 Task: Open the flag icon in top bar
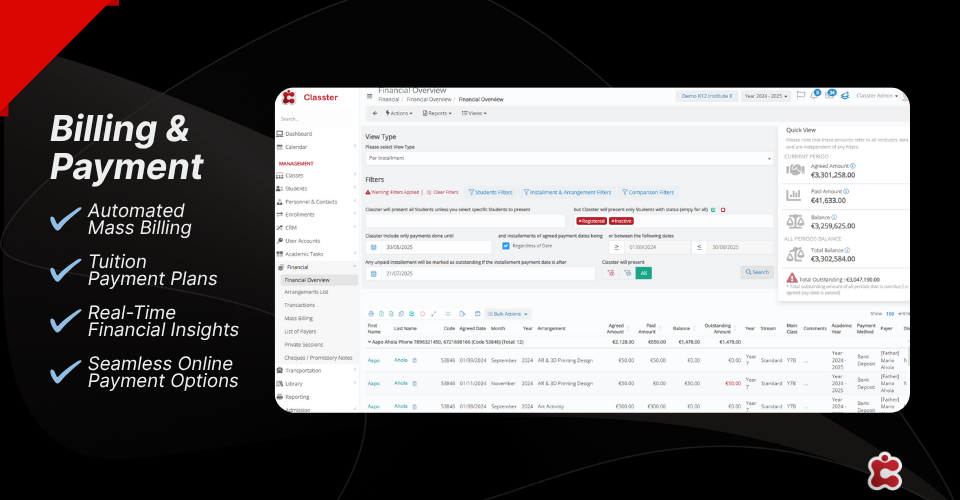click(800, 95)
